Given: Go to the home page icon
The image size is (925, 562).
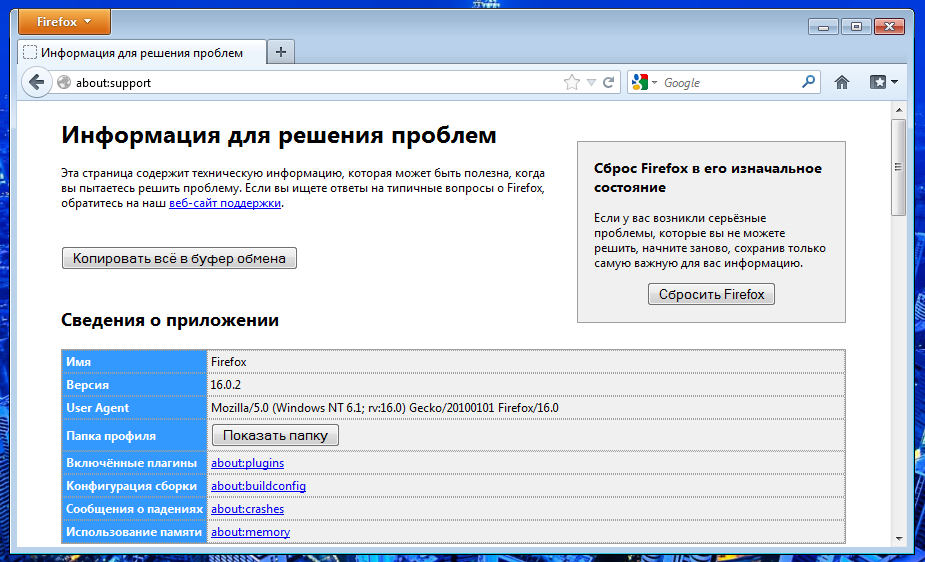Looking at the screenshot, I should (842, 83).
